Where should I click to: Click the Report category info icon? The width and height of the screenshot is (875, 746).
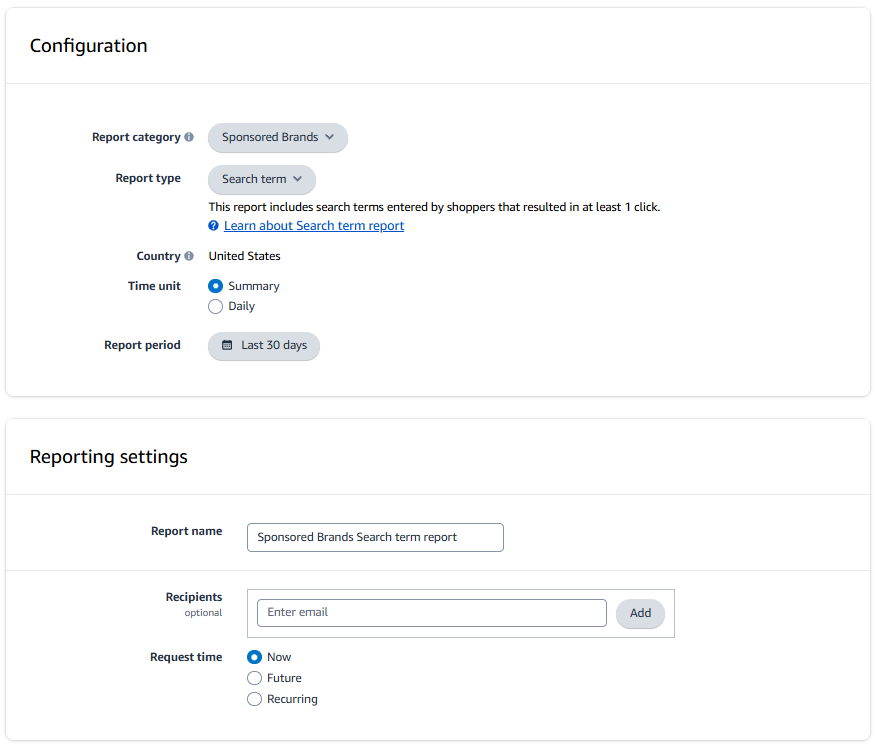coord(189,137)
